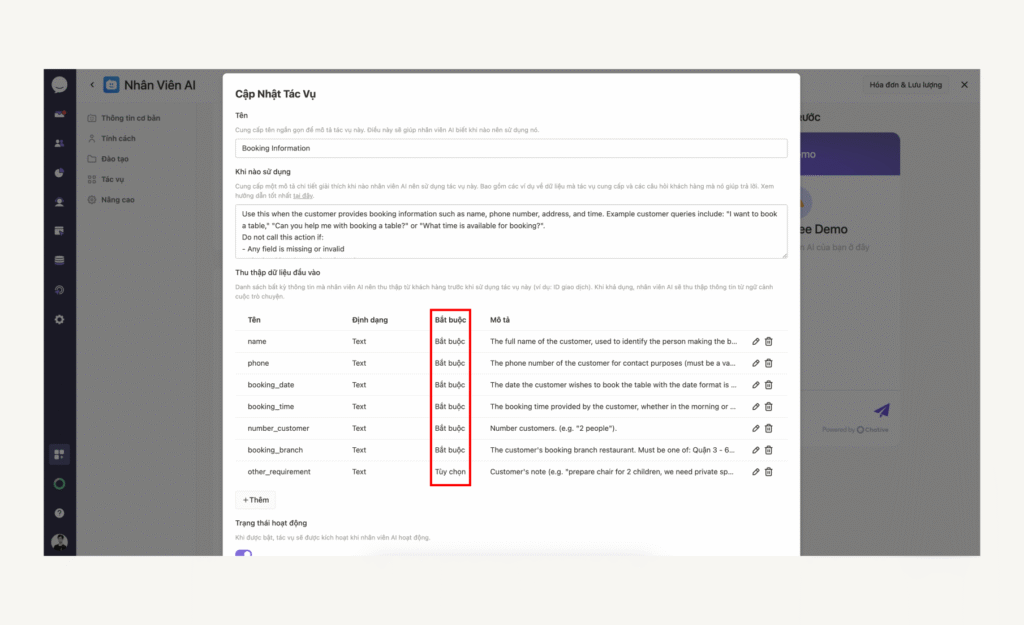Open settings gear in left sidebar
This screenshot has width=1024, height=625.
[x=60, y=319]
